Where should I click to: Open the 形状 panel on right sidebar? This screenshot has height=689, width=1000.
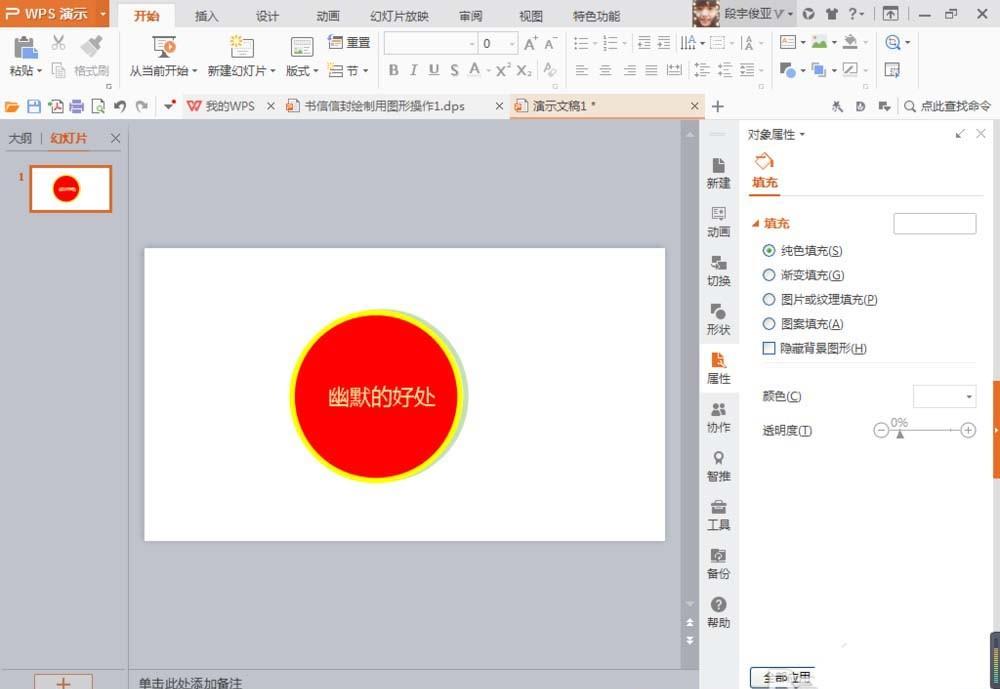pos(717,318)
